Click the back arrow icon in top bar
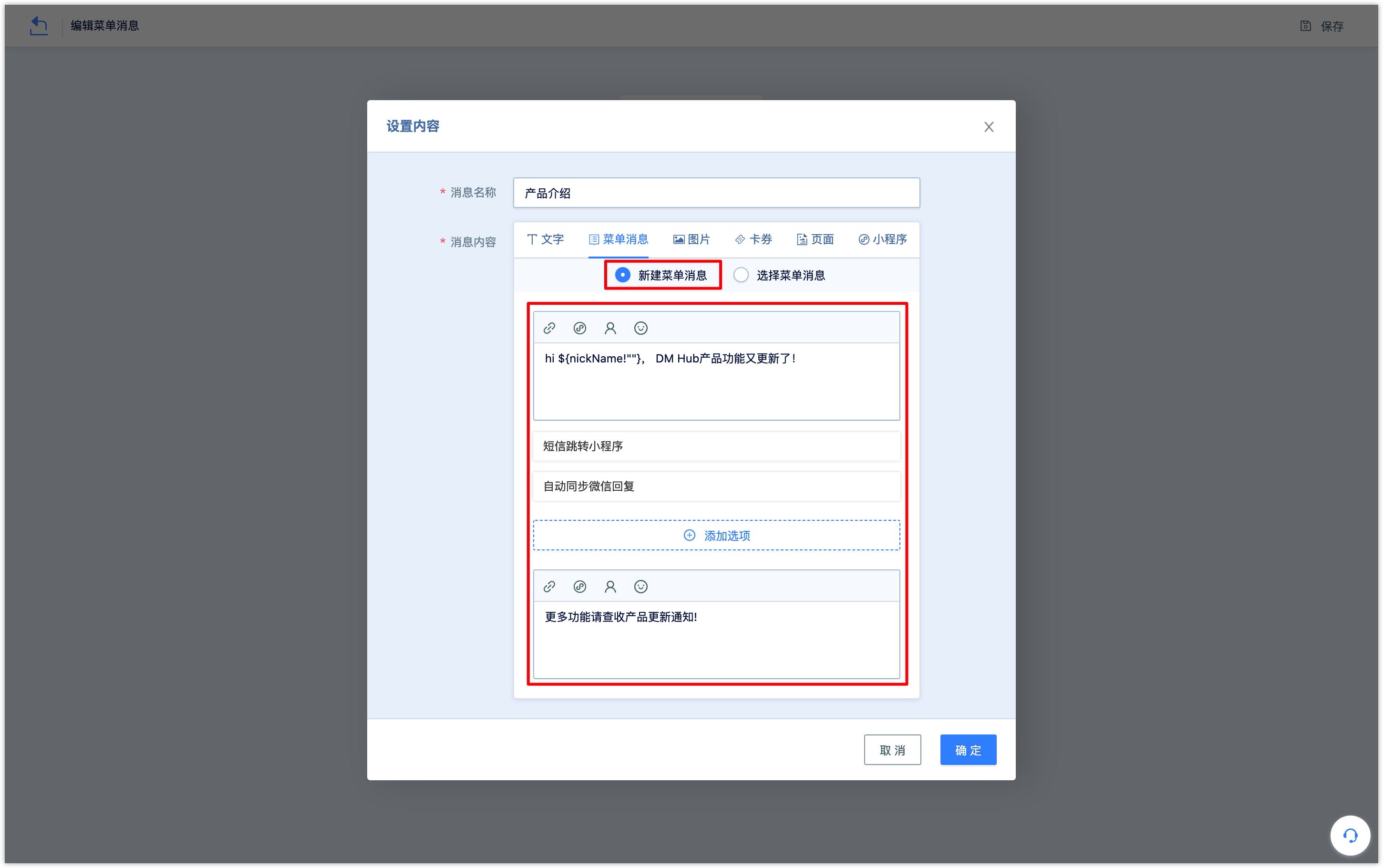The height and width of the screenshot is (868, 1383). click(x=39, y=26)
